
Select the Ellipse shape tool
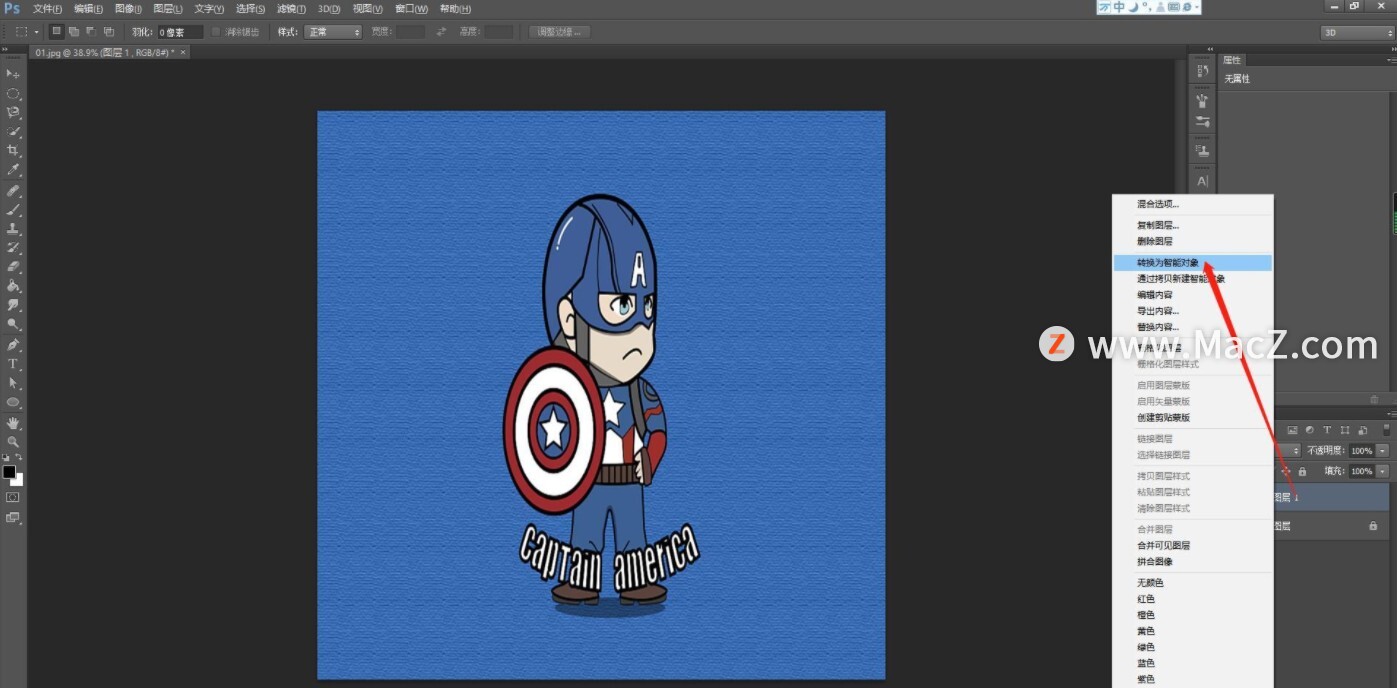coord(13,402)
